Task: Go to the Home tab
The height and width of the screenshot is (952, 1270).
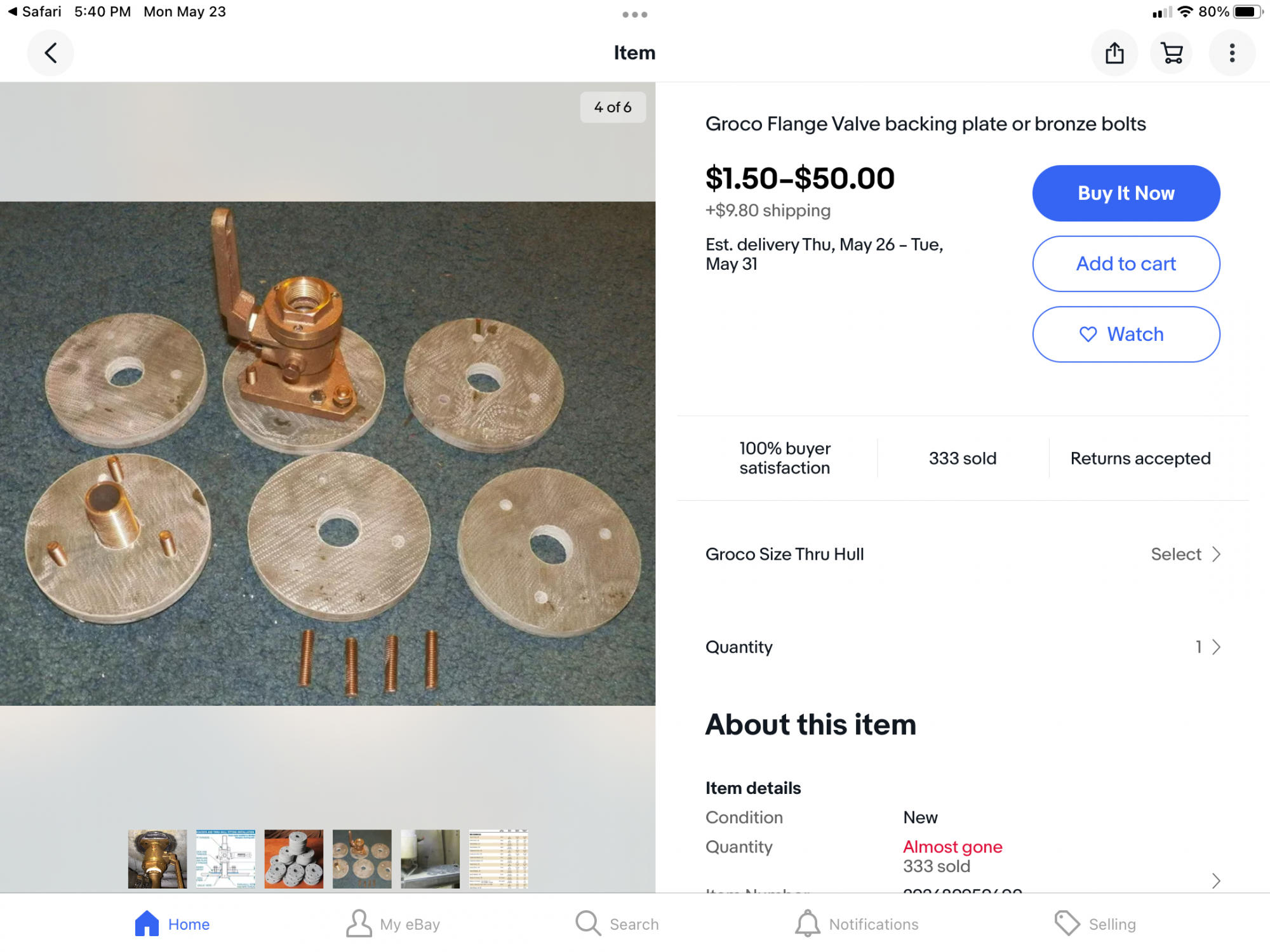Action: [x=172, y=923]
